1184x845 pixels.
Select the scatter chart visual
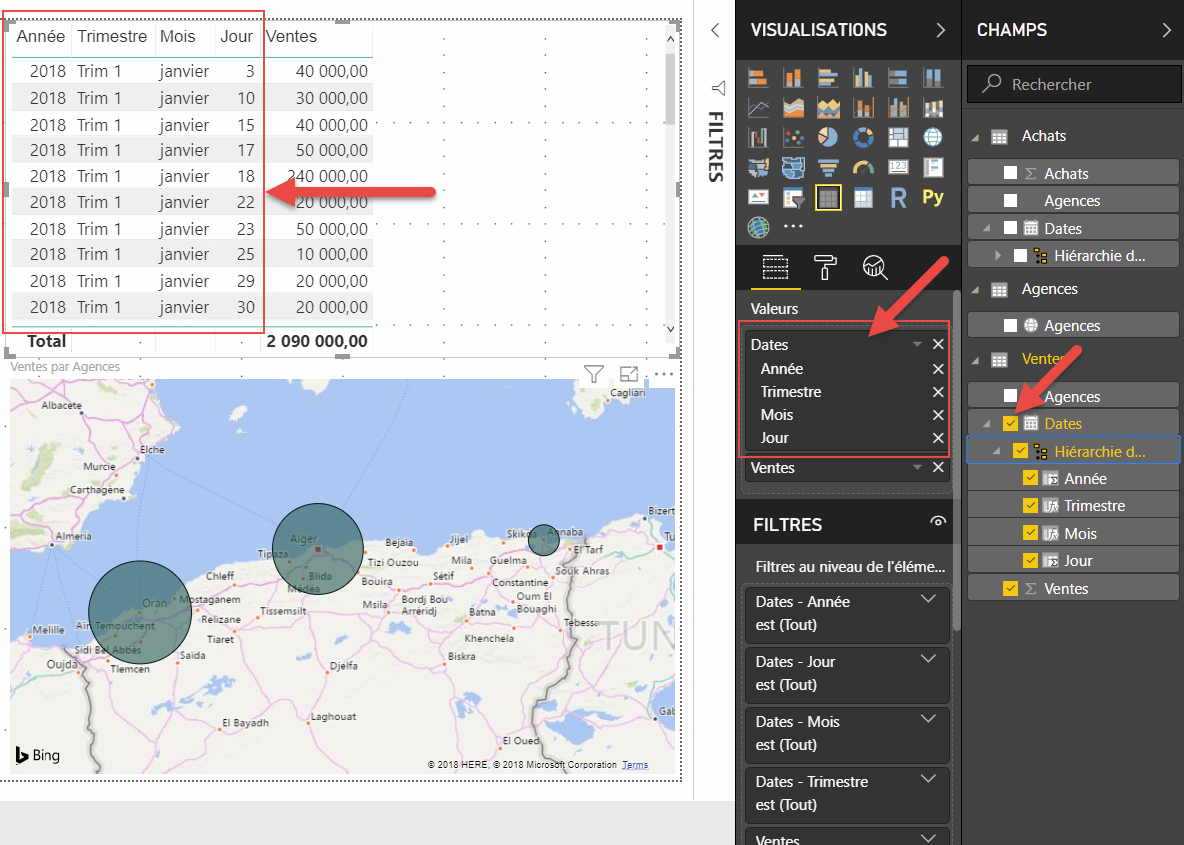click(x=793, y=137)
